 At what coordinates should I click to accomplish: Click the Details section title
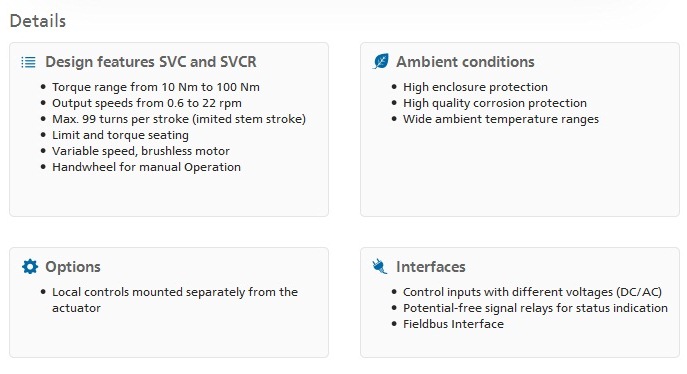pos(38,21)
